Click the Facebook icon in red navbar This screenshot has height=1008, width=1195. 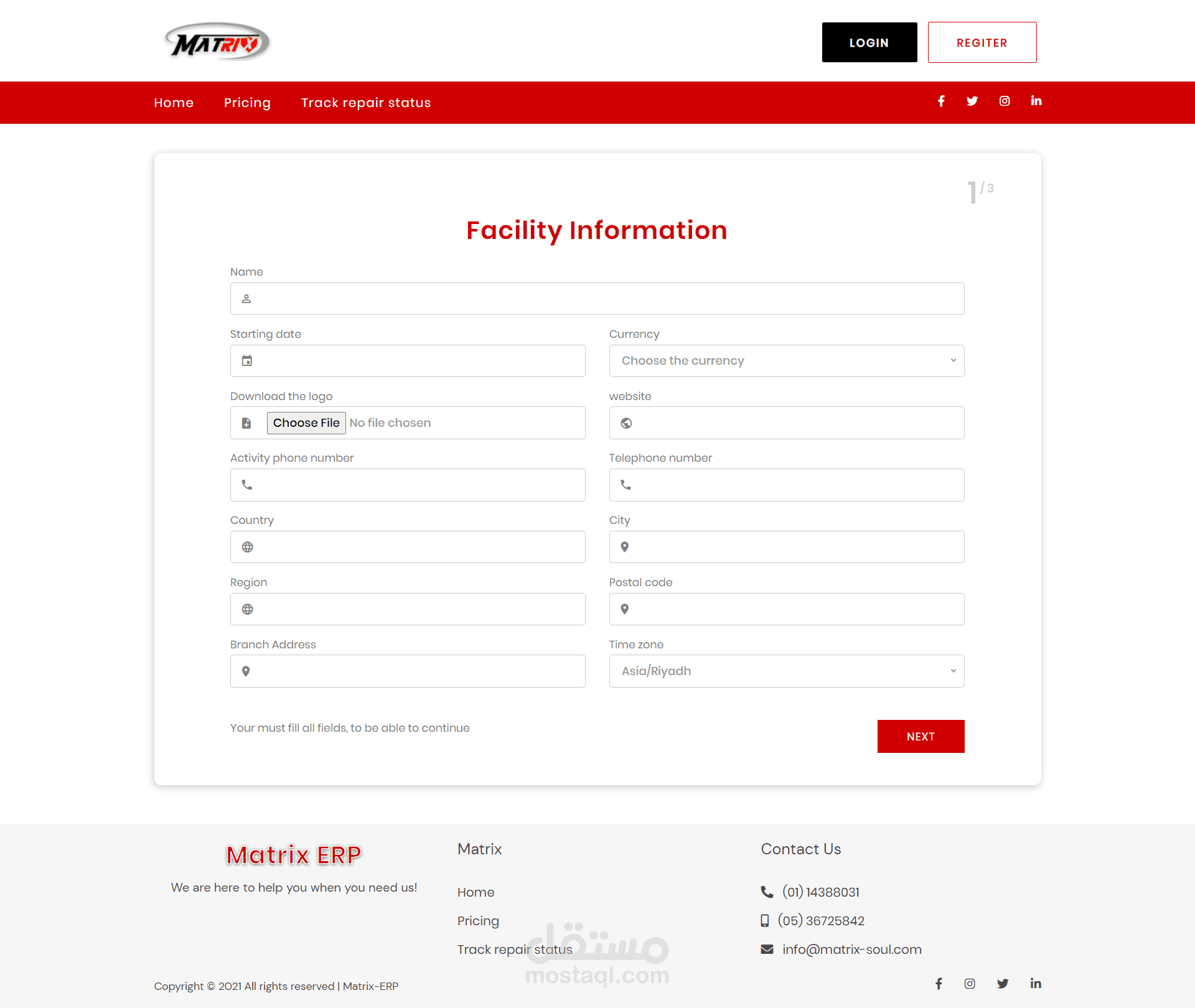941,101
